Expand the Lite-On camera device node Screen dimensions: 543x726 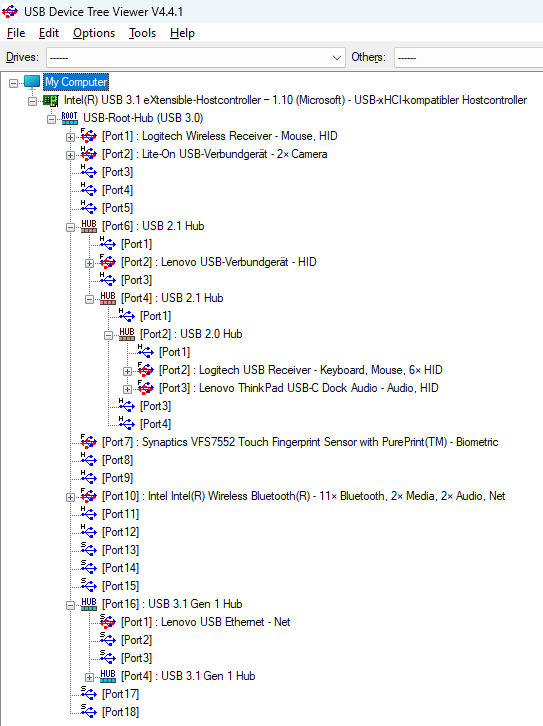(70, 156)
